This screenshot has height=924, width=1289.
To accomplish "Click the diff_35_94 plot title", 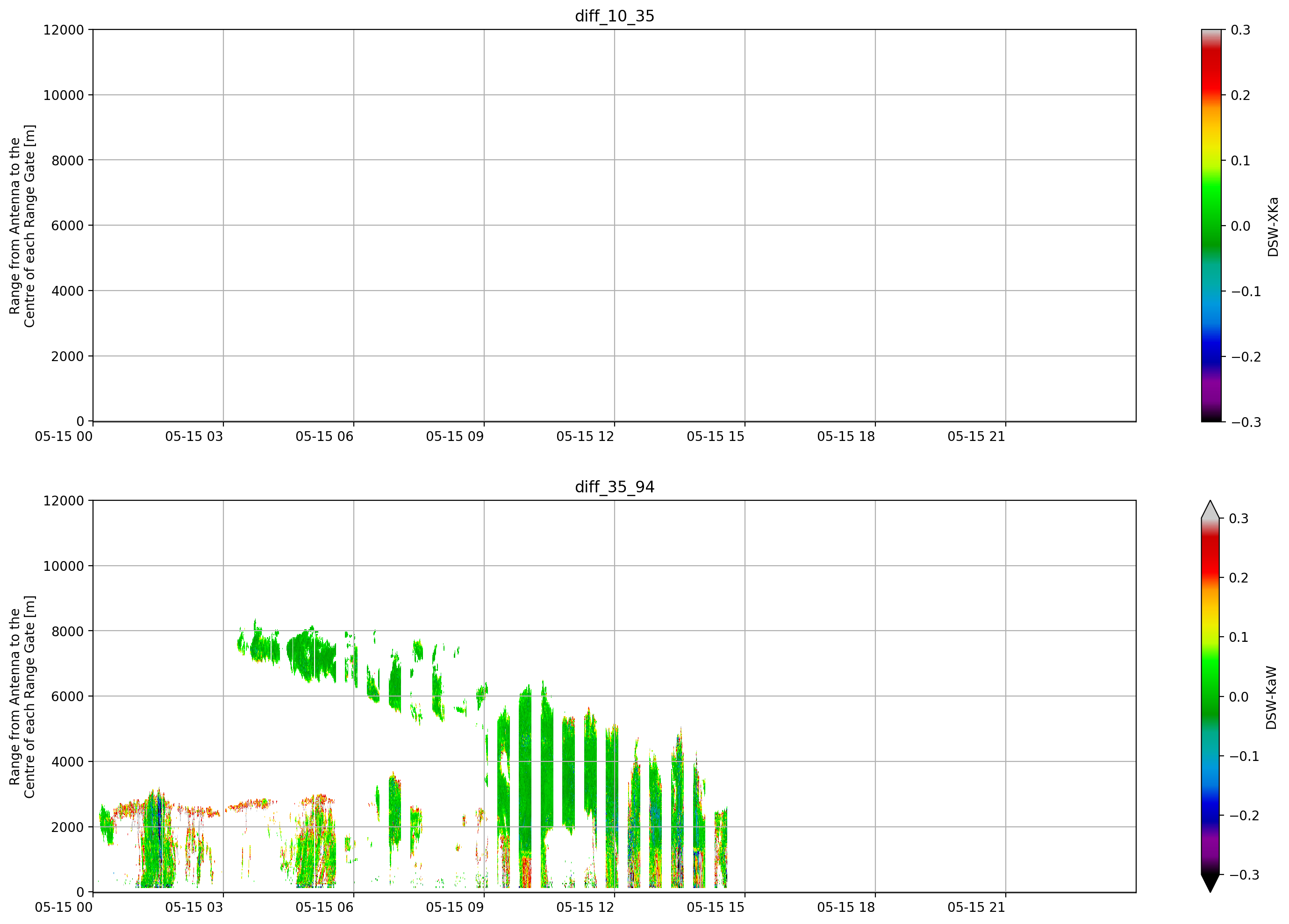I will (615, 487).
